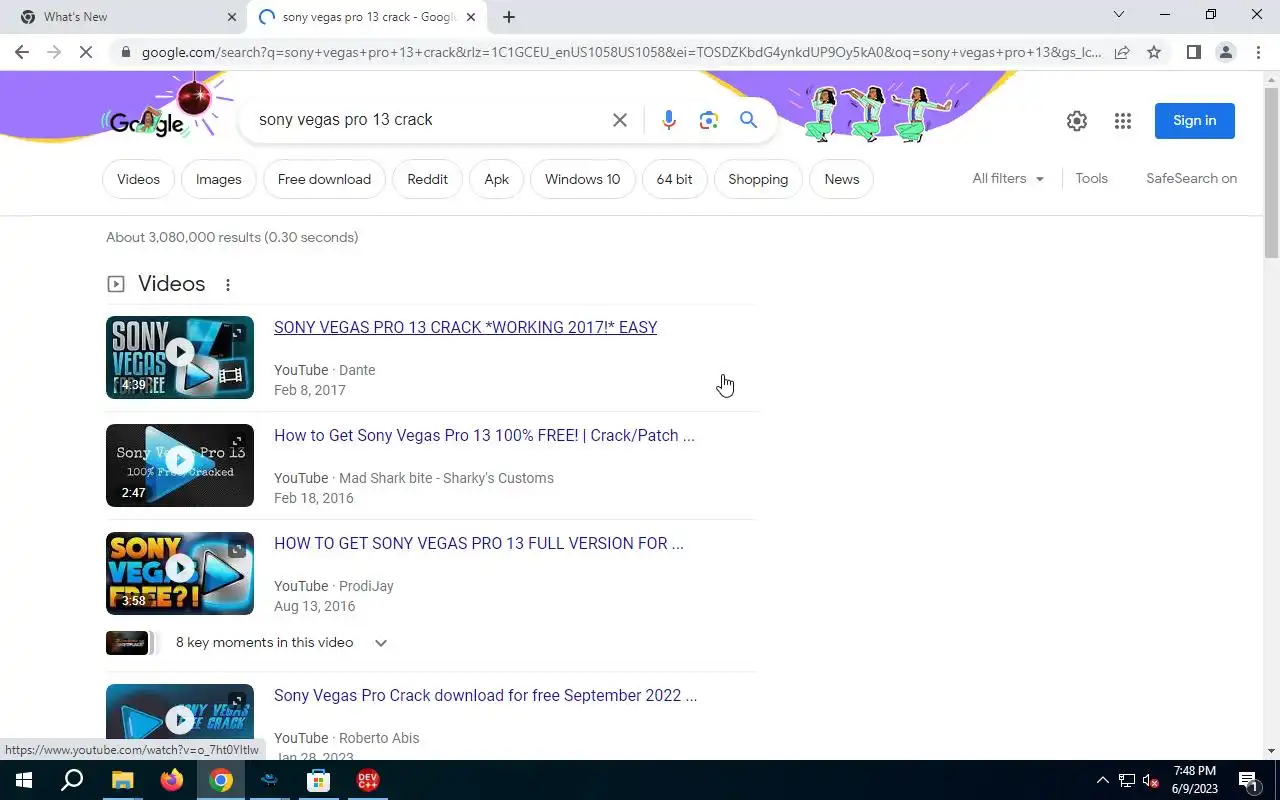Open the muted volume tray icon
The height and width of the screenshot is (800, 1280).
pyautogui.click(x=1151, y=780)
